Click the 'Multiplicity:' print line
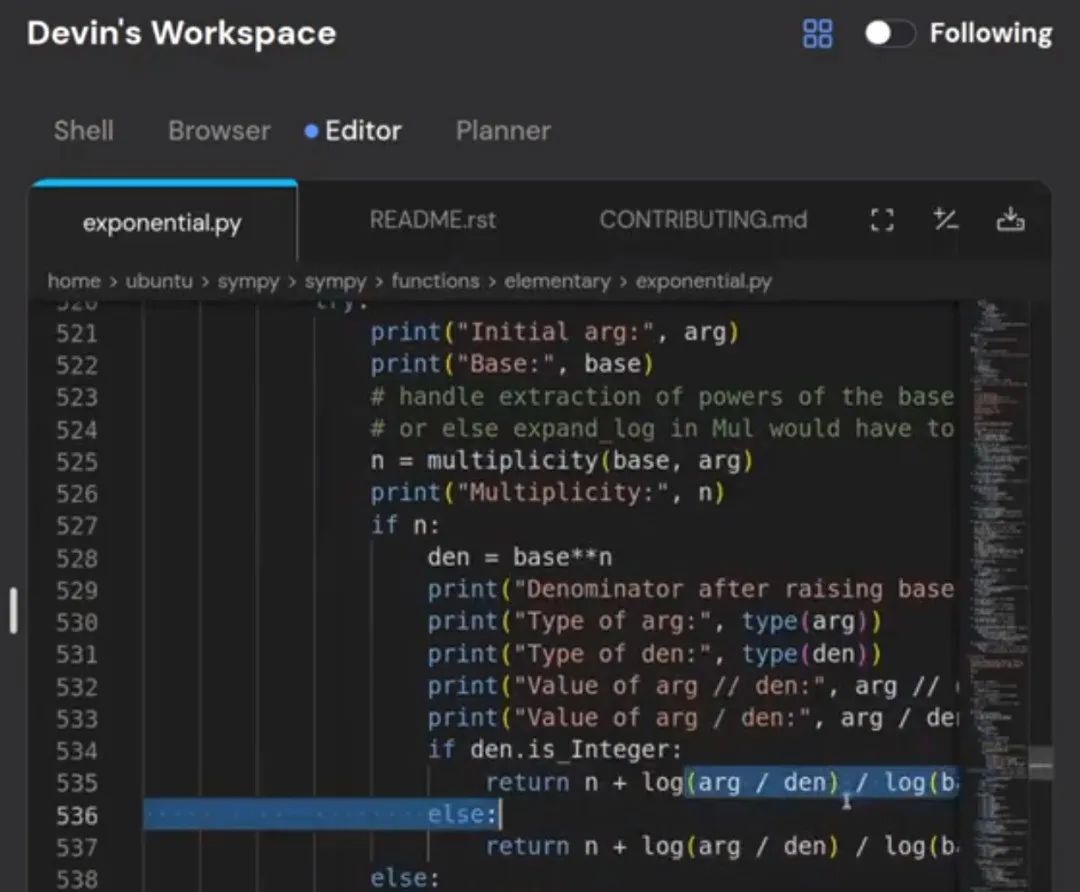Screen dimensions: 1080x892 (548, 492)
